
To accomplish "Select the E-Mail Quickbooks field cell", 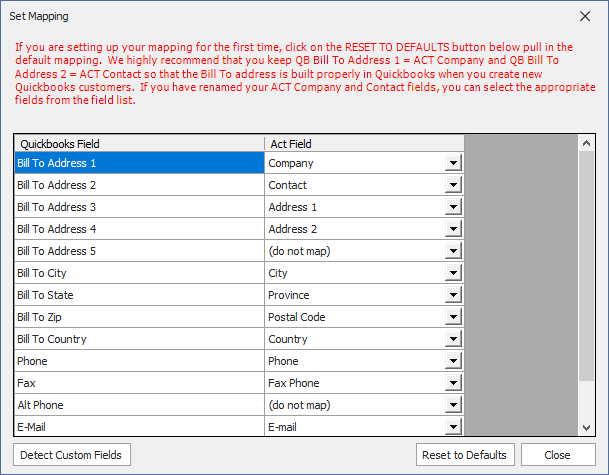I will click(x=139, y=426).
